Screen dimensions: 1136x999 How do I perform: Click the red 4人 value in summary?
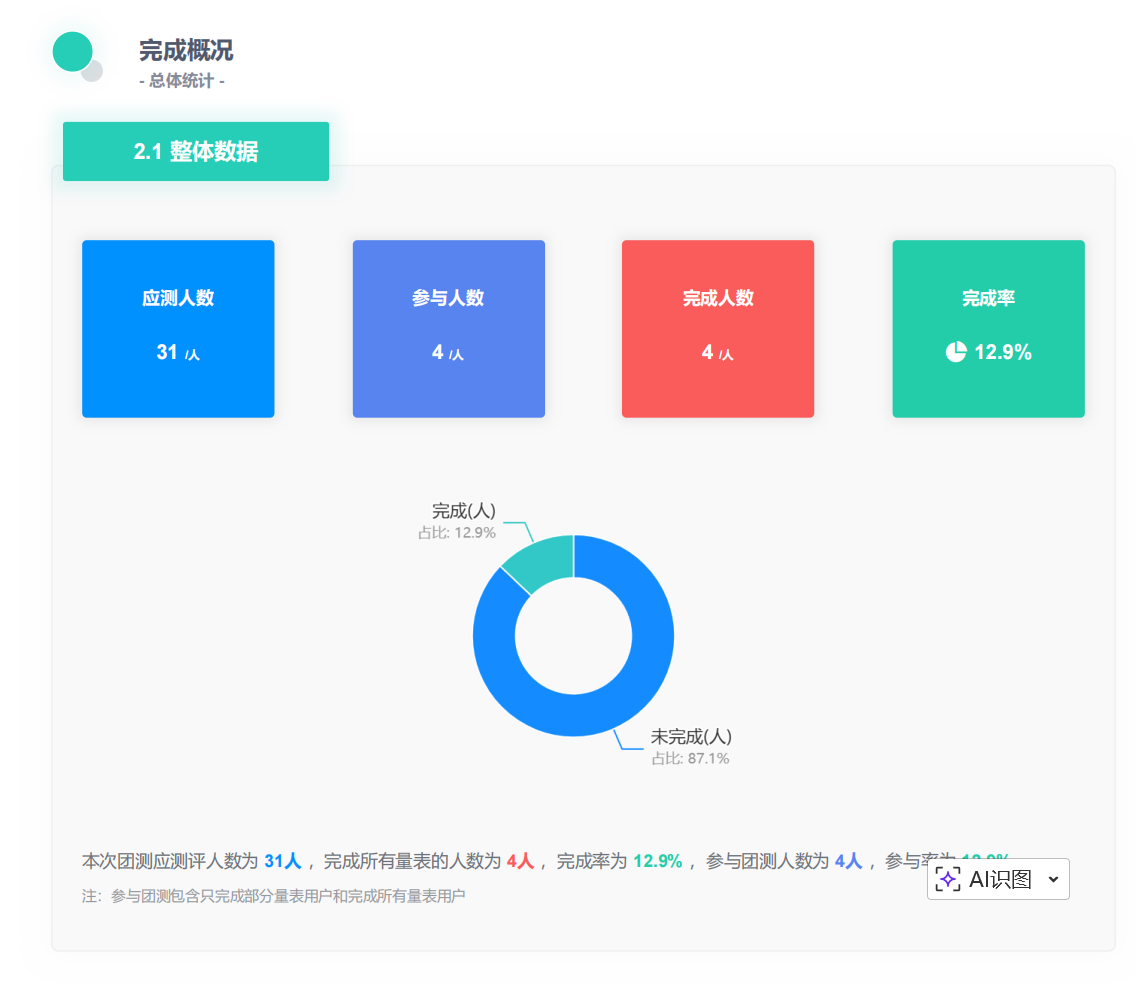pyautogui.click(x=520, y=861)
